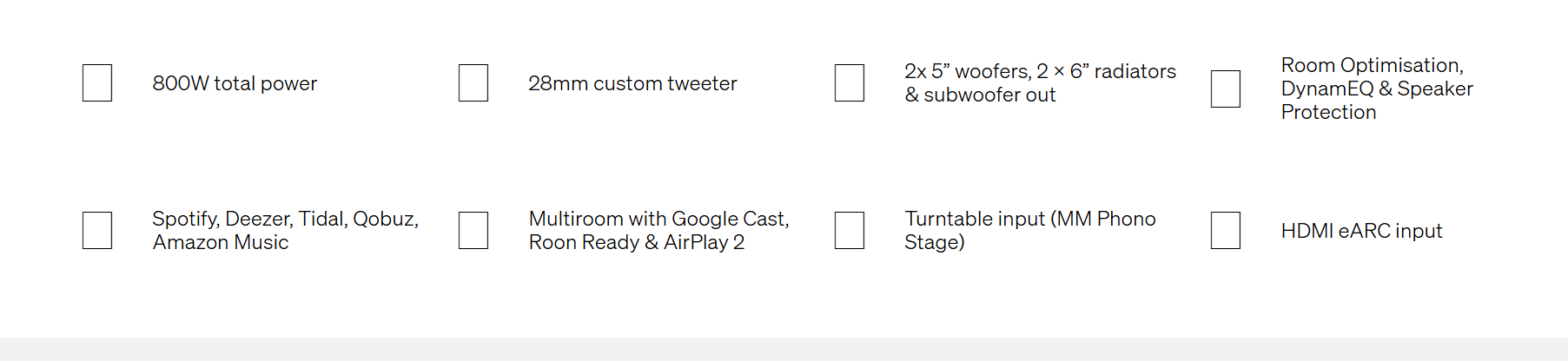Tick the box beside Turntable input

click(x=850, y=231)
